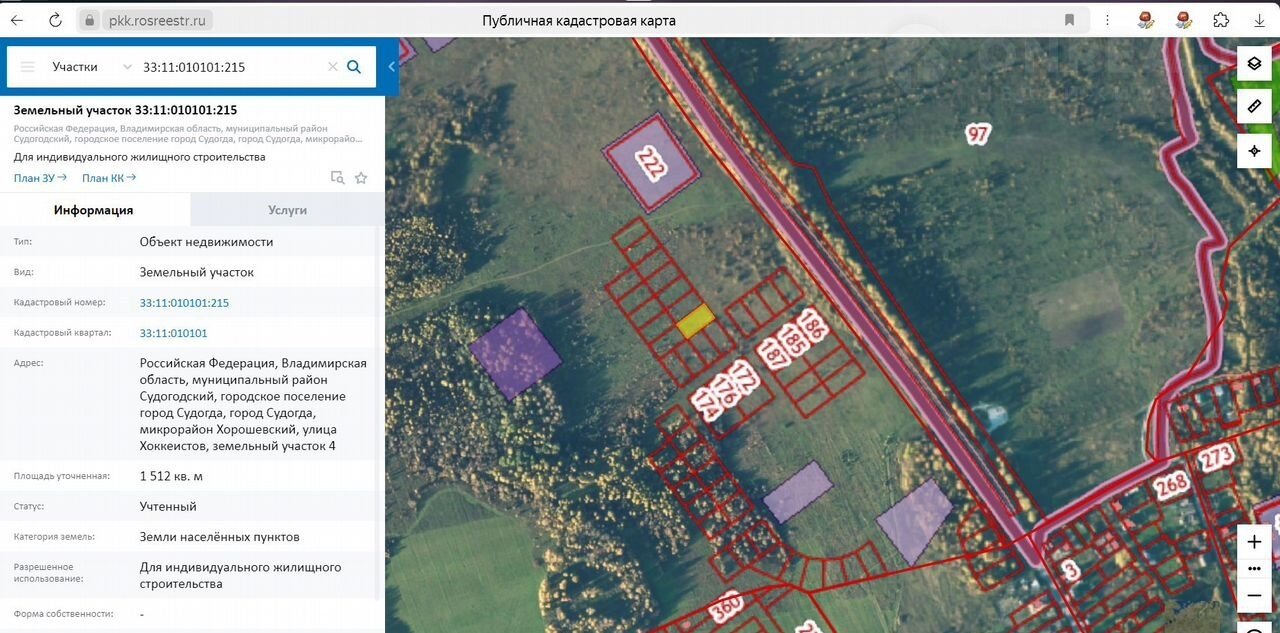This screenshot has width=1280, height=633.
Task: Click the locate-position crosshair button
Action: tap(1254, 151)
